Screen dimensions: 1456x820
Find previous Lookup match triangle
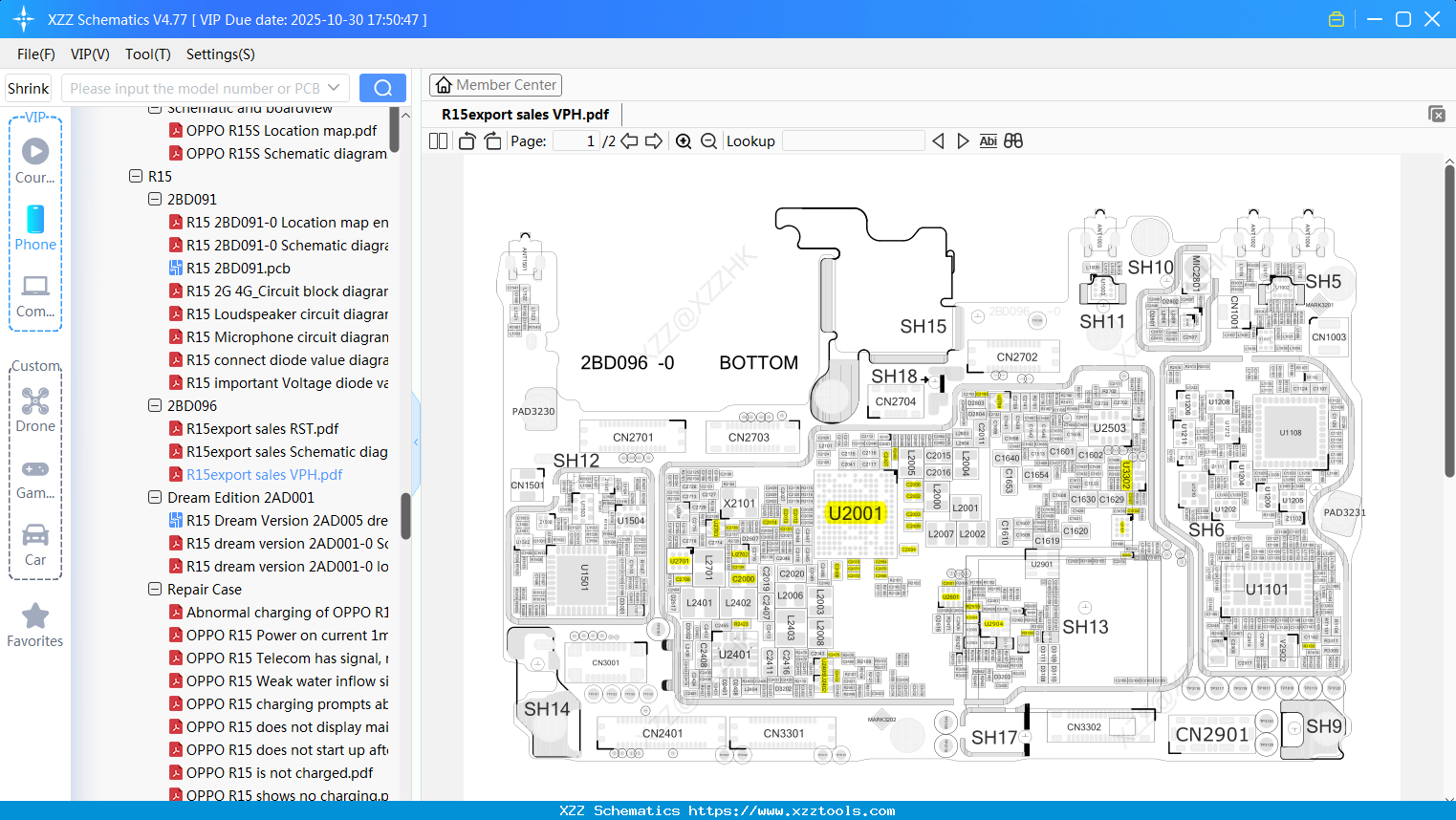938,140
